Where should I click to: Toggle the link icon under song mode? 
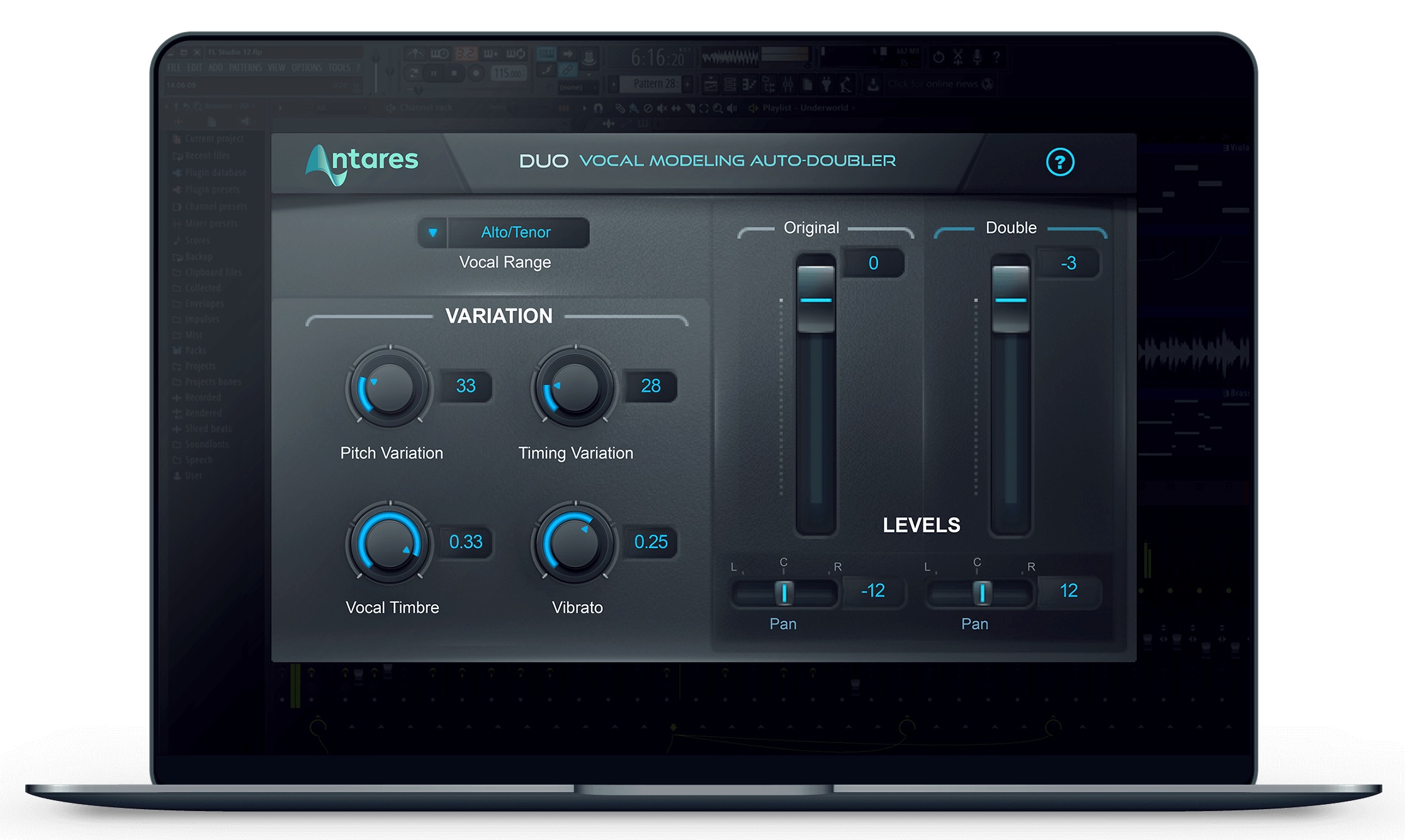point(567,70)
